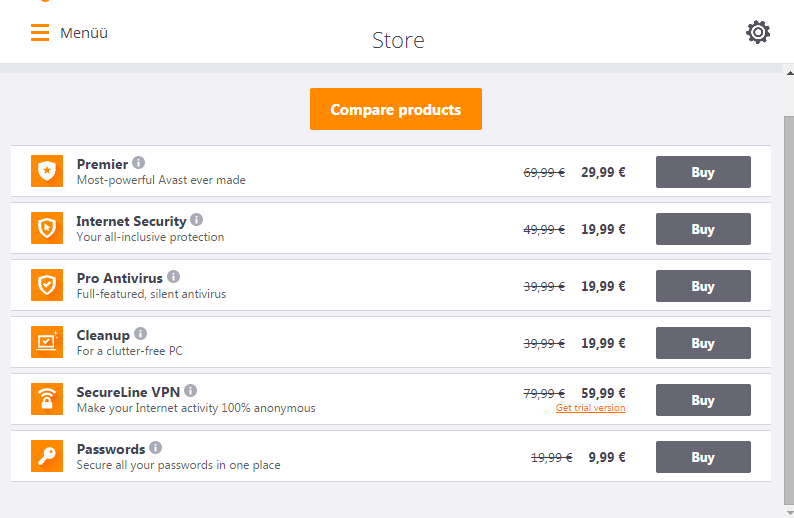794x518 pixels.
Task: Select the Cleanup title
Action: click(103, 336)
